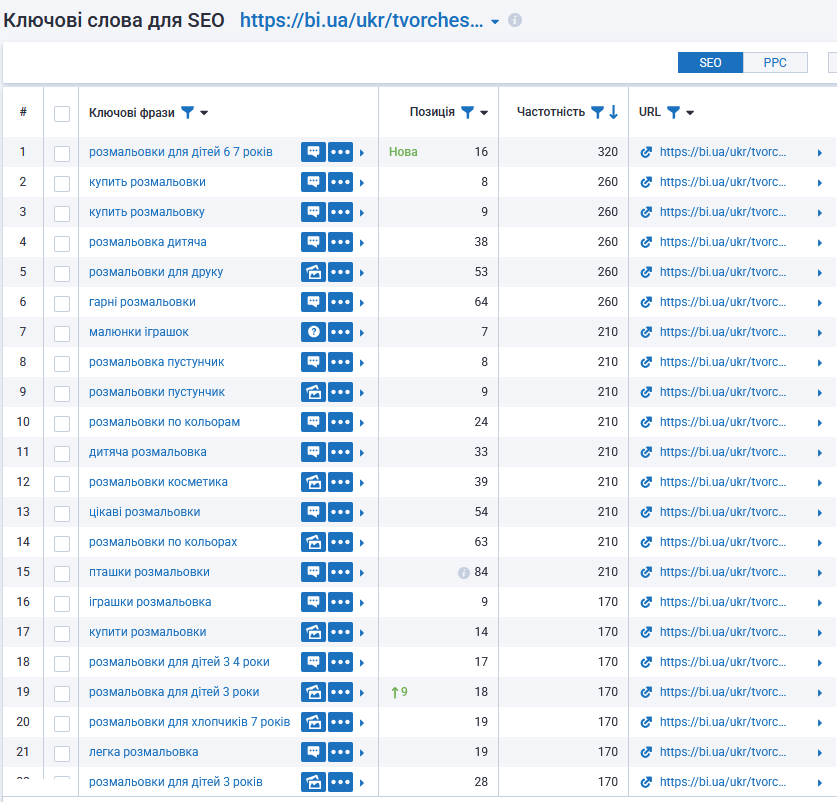Tick the select-all checkbox in table header
Screen dimensions: 837x802
pyautogui.click(x=62, y=114)
